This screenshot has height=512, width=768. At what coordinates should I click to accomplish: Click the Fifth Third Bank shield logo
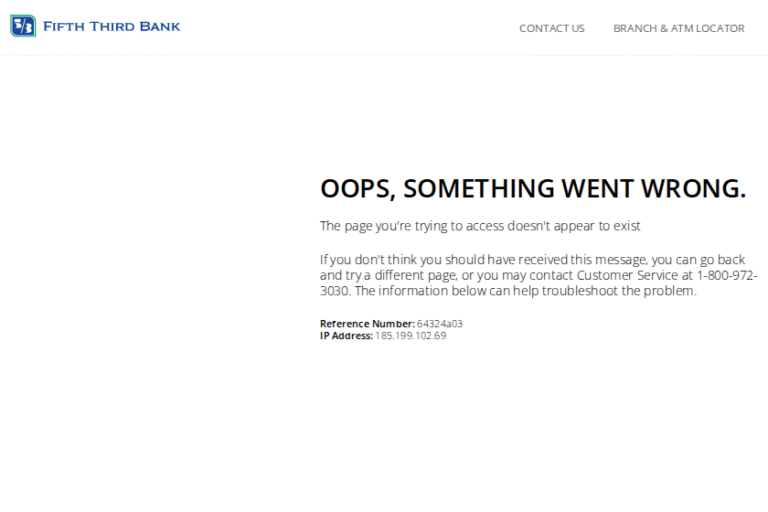(x=23, y=26)
